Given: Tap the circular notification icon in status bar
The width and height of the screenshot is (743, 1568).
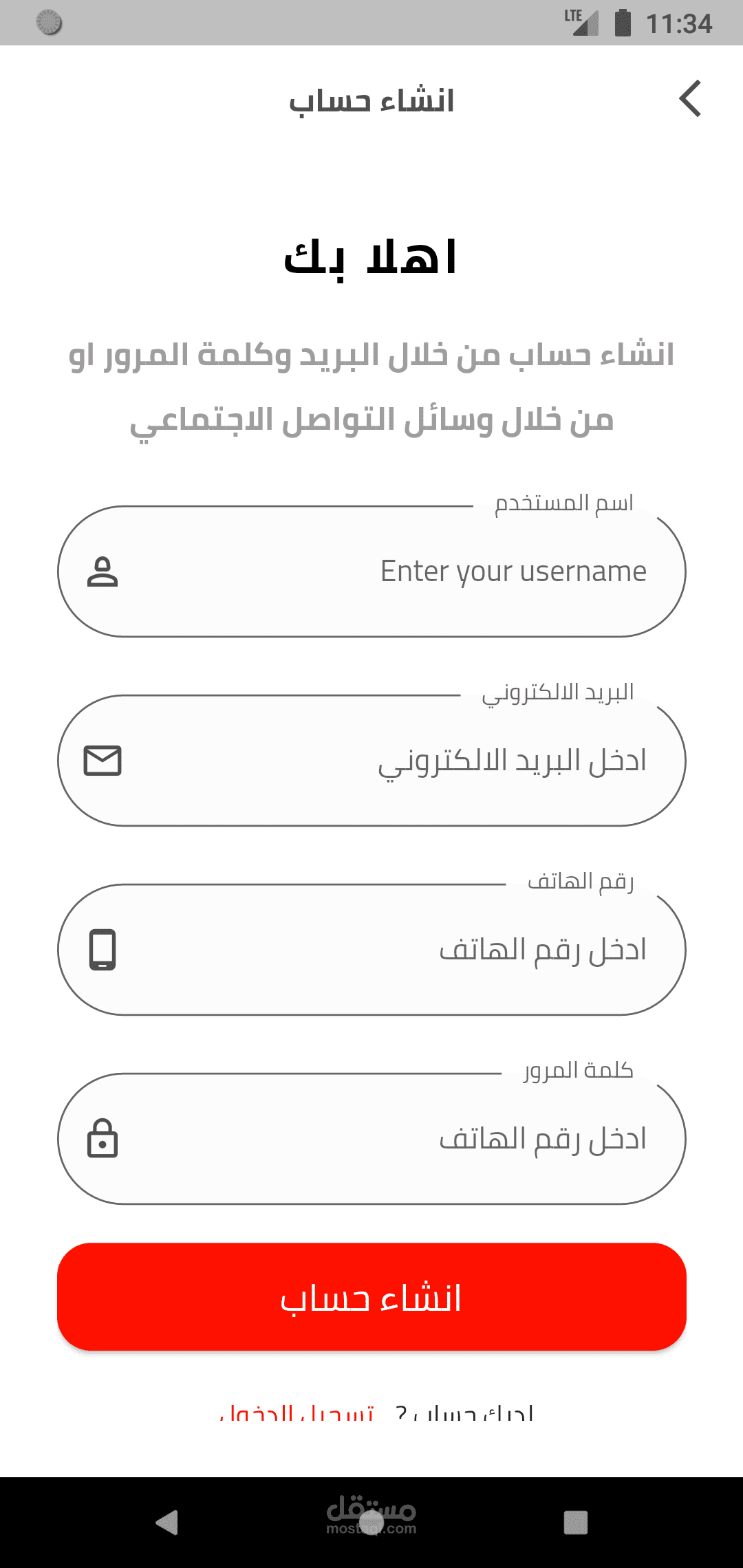Looking at the screenshot, I should (49, 23).
